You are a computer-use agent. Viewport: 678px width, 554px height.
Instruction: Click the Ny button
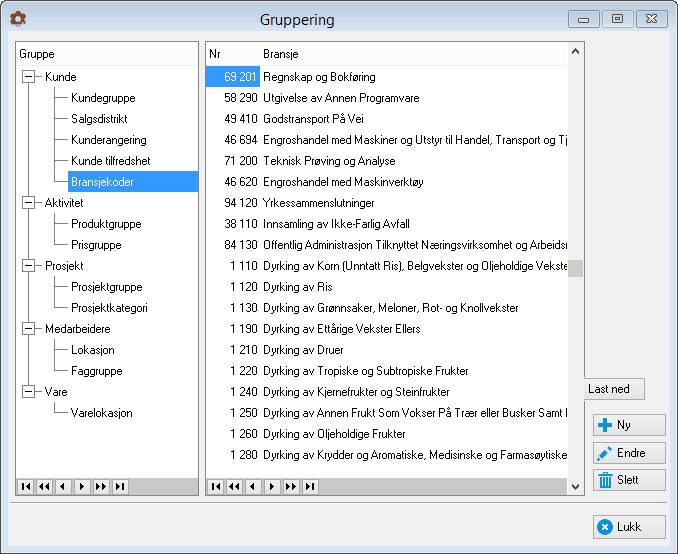pos(629,425)
